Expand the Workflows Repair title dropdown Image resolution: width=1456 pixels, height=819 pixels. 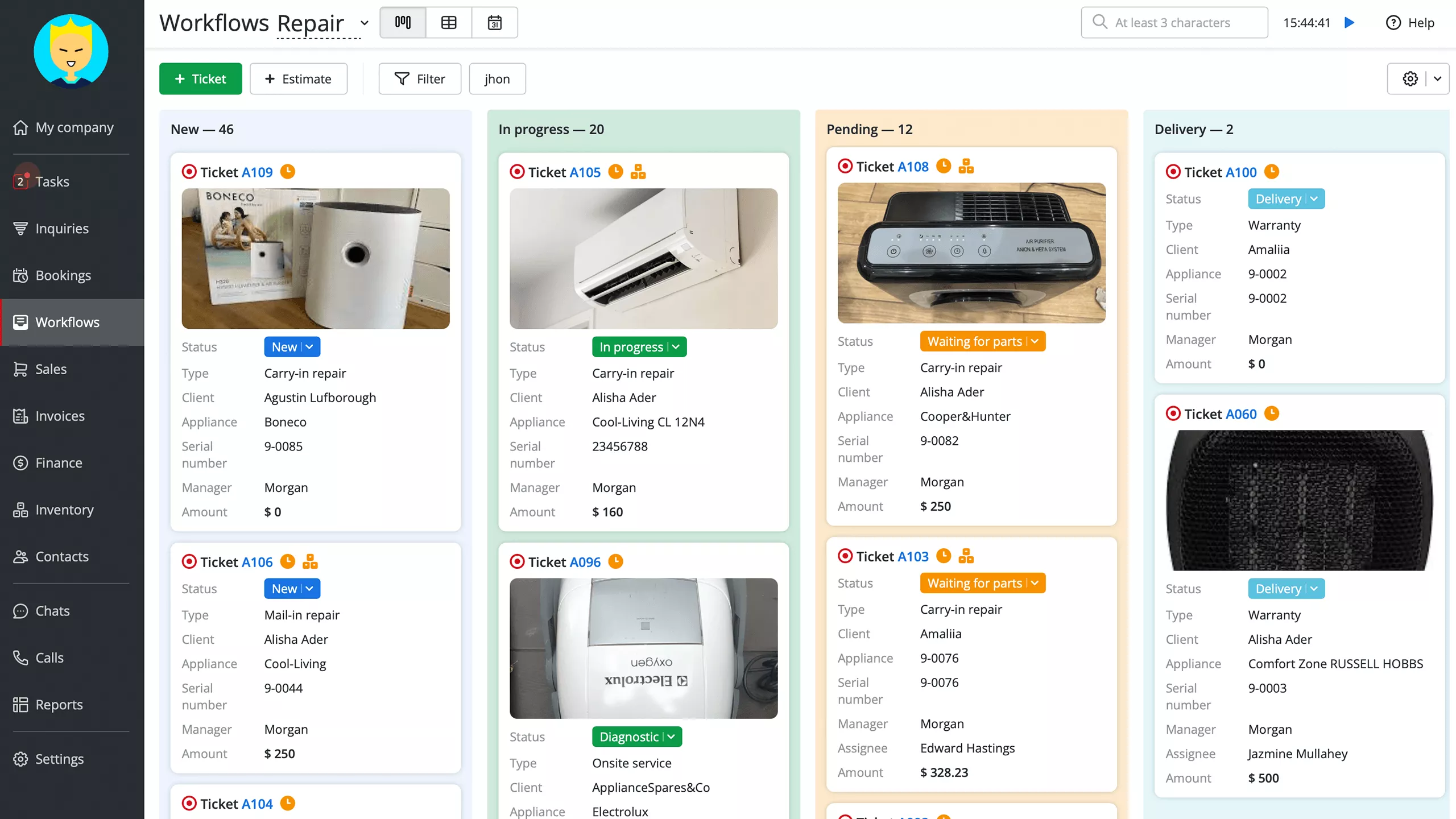pos(365,23)
